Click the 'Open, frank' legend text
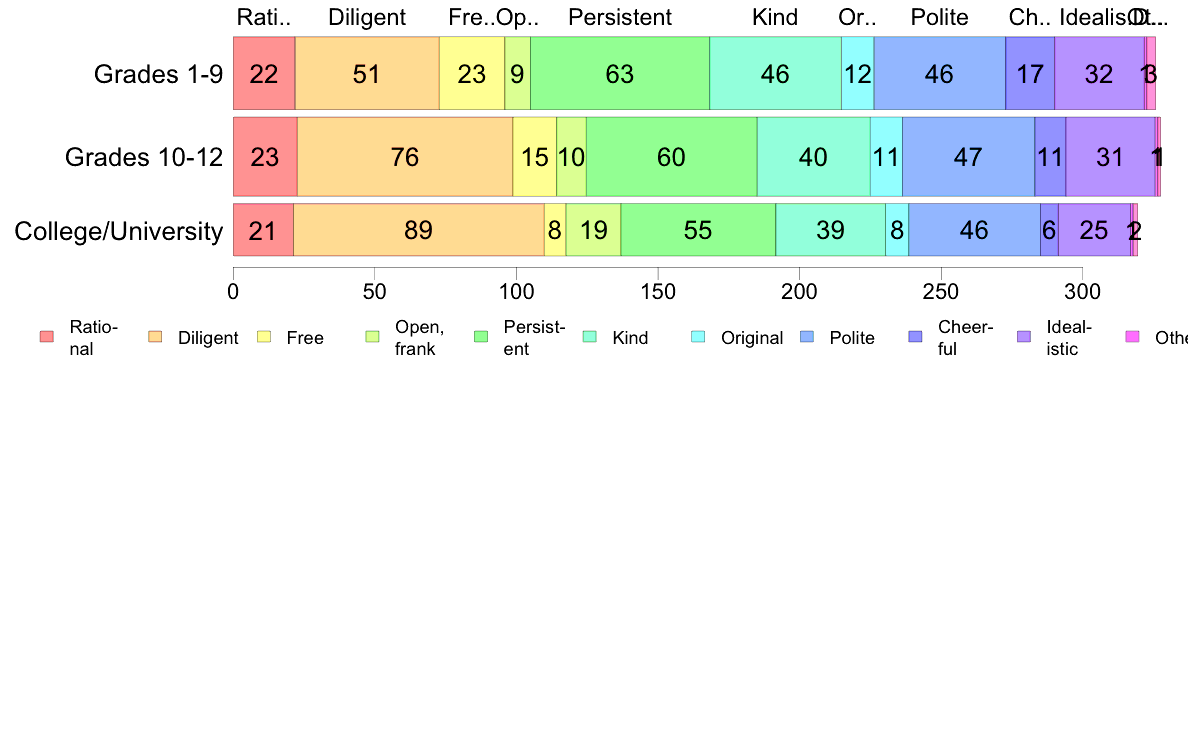The height and width of the screenshot is (736, 1188). 414,337
